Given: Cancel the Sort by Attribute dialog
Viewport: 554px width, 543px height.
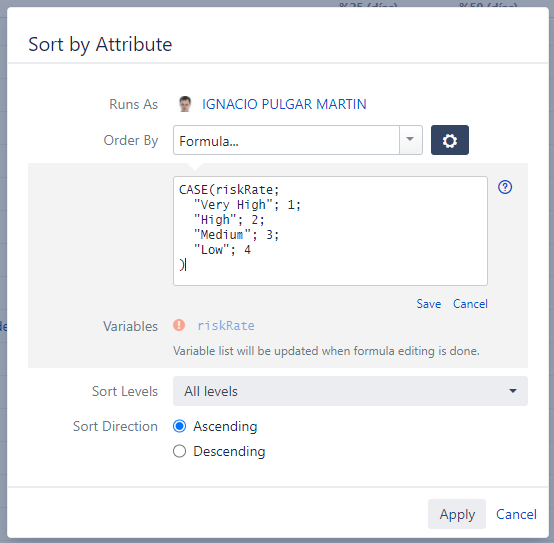Looking at the screenshot, I should (x=516, y=514).
